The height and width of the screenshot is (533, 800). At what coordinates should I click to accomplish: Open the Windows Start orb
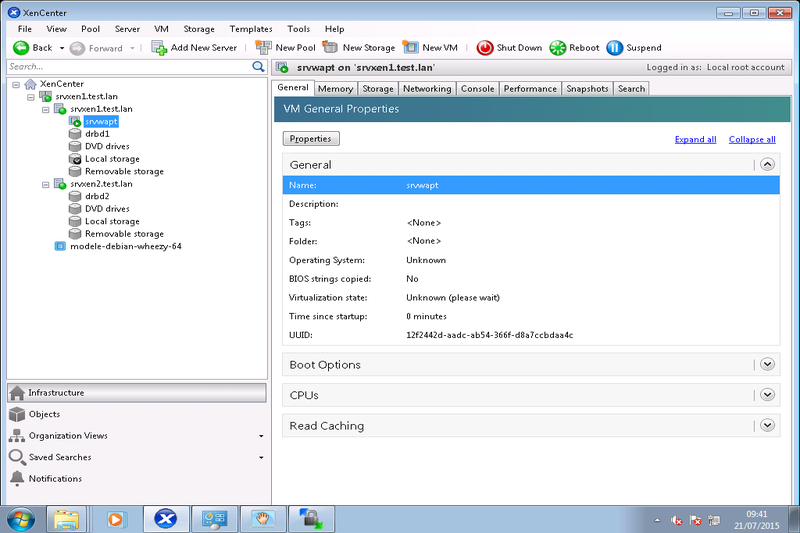(21, 520)
